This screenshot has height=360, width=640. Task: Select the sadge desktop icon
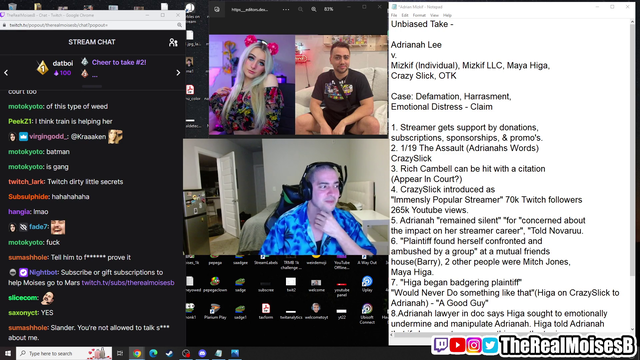[240, 284]
